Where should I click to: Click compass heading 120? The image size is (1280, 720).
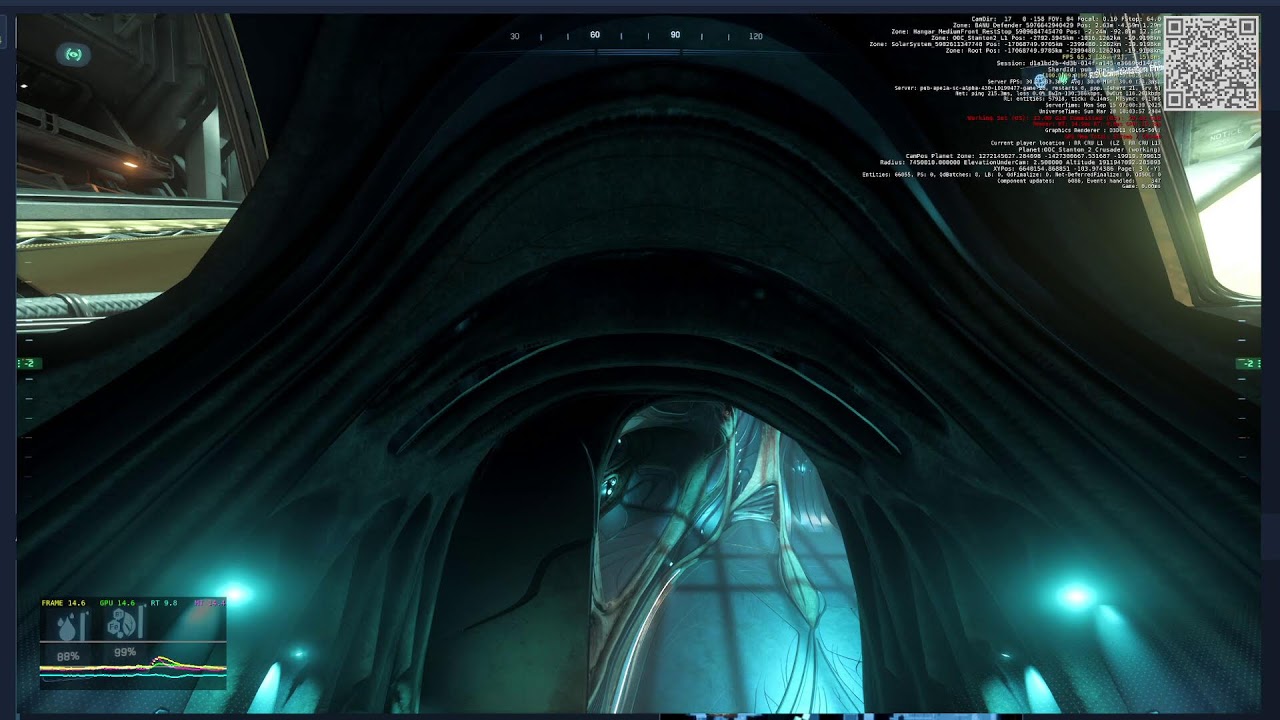point(756,37)
